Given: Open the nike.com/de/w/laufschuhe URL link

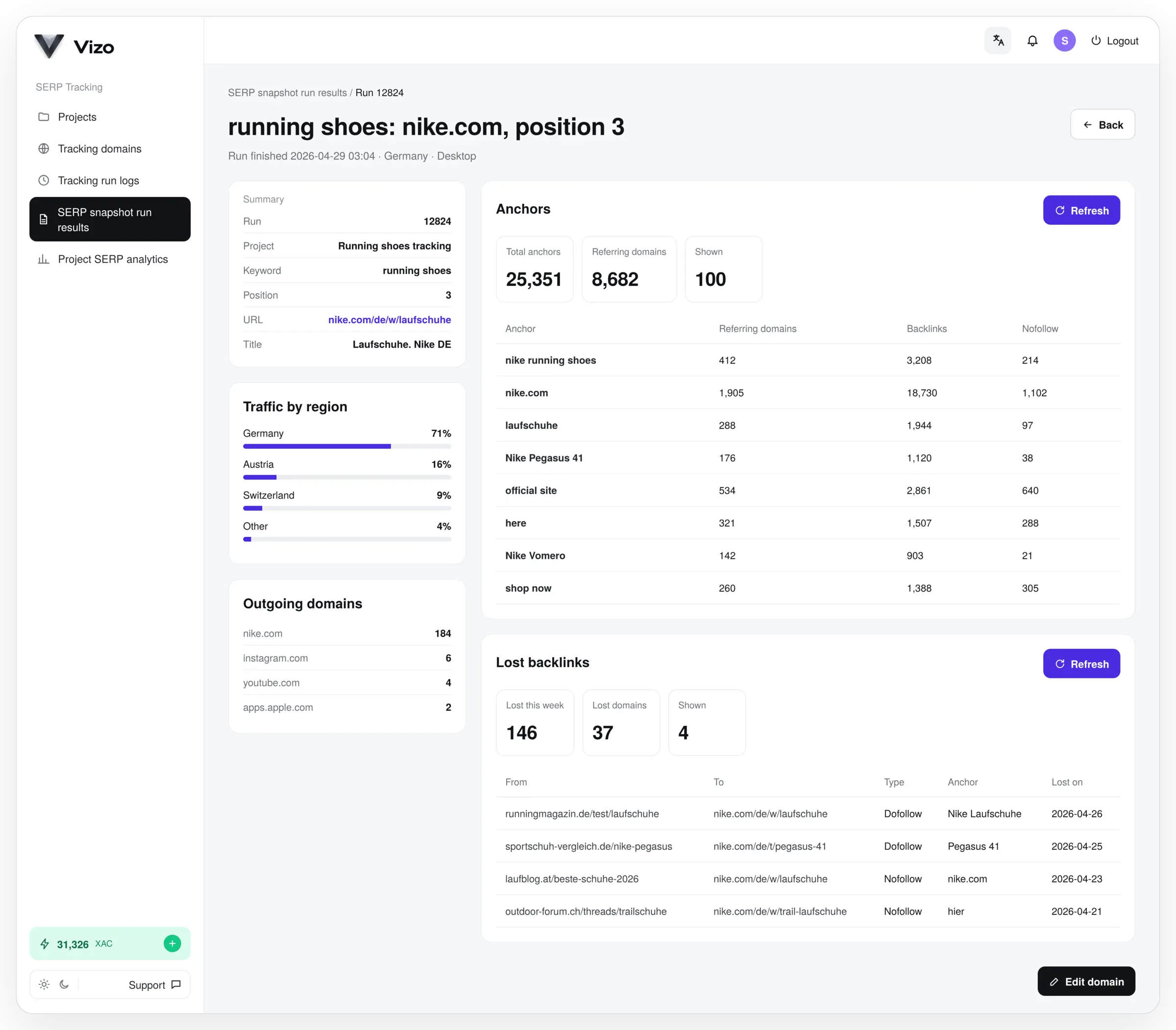Looking at the screenshot, I should [390, 319].
